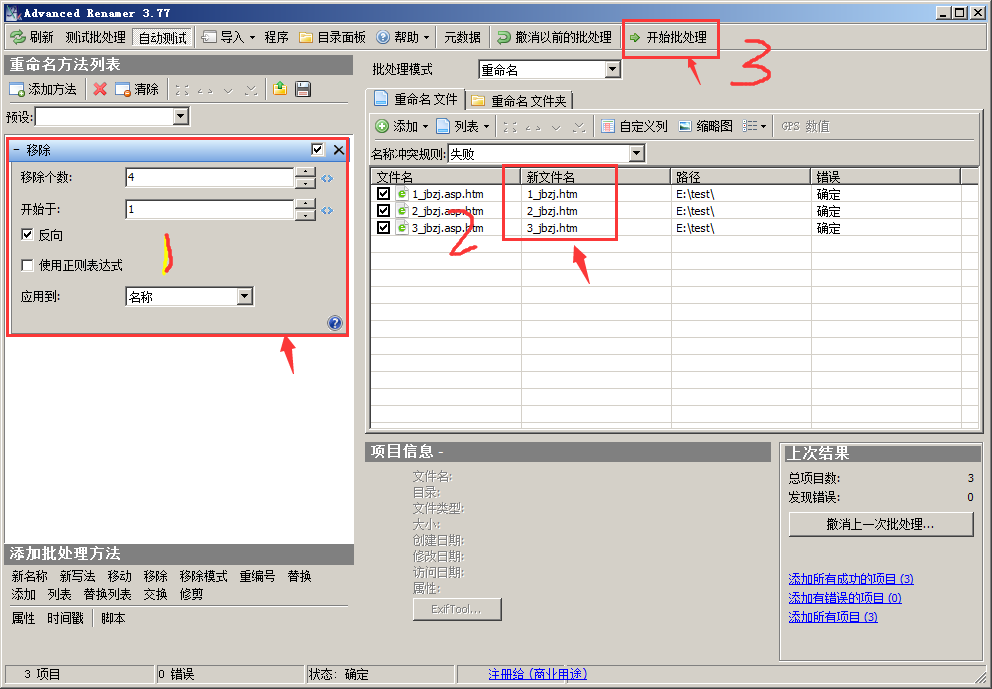Toggle Auto Test (自动测试) button
The width and height of the screenshot is (992, 689).
[163, 37]
